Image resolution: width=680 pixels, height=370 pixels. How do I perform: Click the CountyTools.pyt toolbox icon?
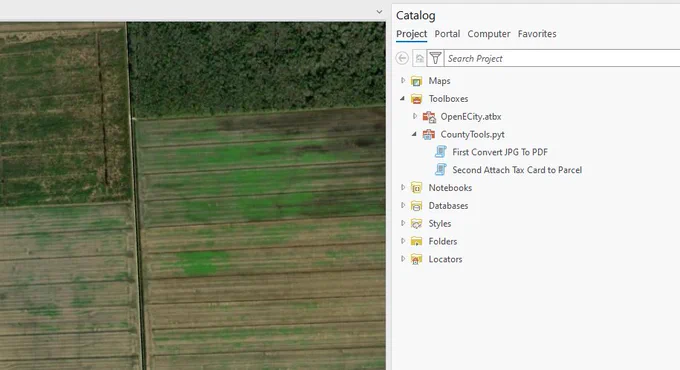(429, 134)
